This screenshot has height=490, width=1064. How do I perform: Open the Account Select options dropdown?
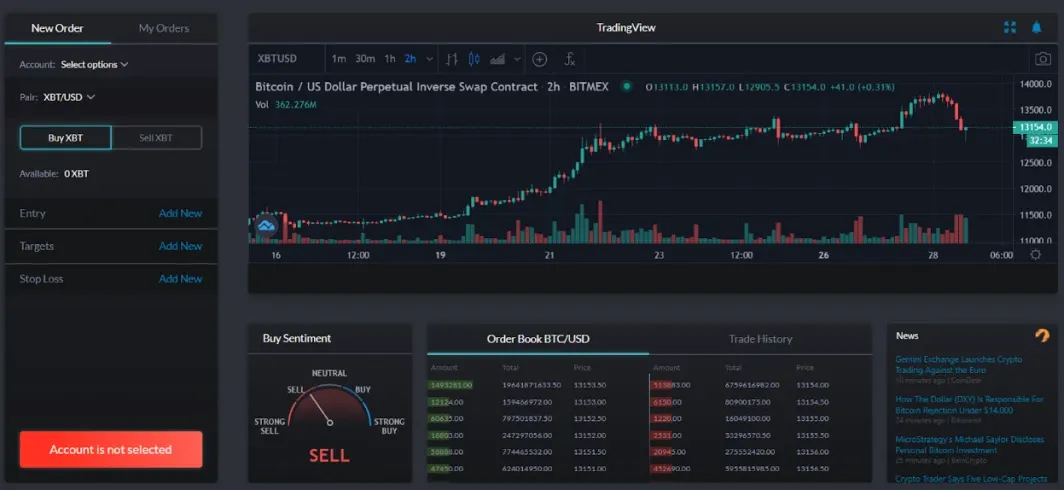coord(94,64)
